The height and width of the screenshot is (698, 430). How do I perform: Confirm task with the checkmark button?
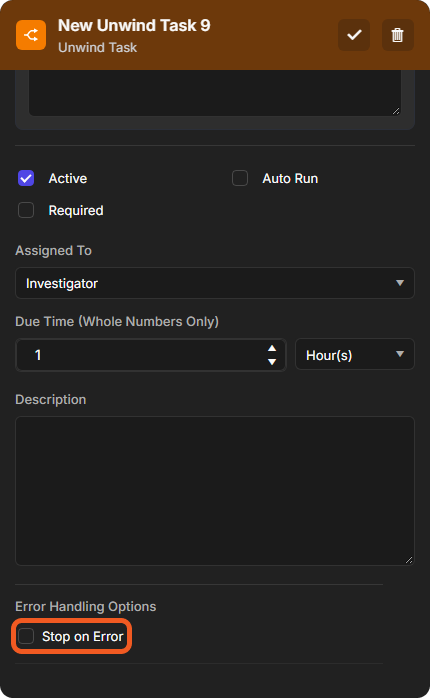click(354, 35)
